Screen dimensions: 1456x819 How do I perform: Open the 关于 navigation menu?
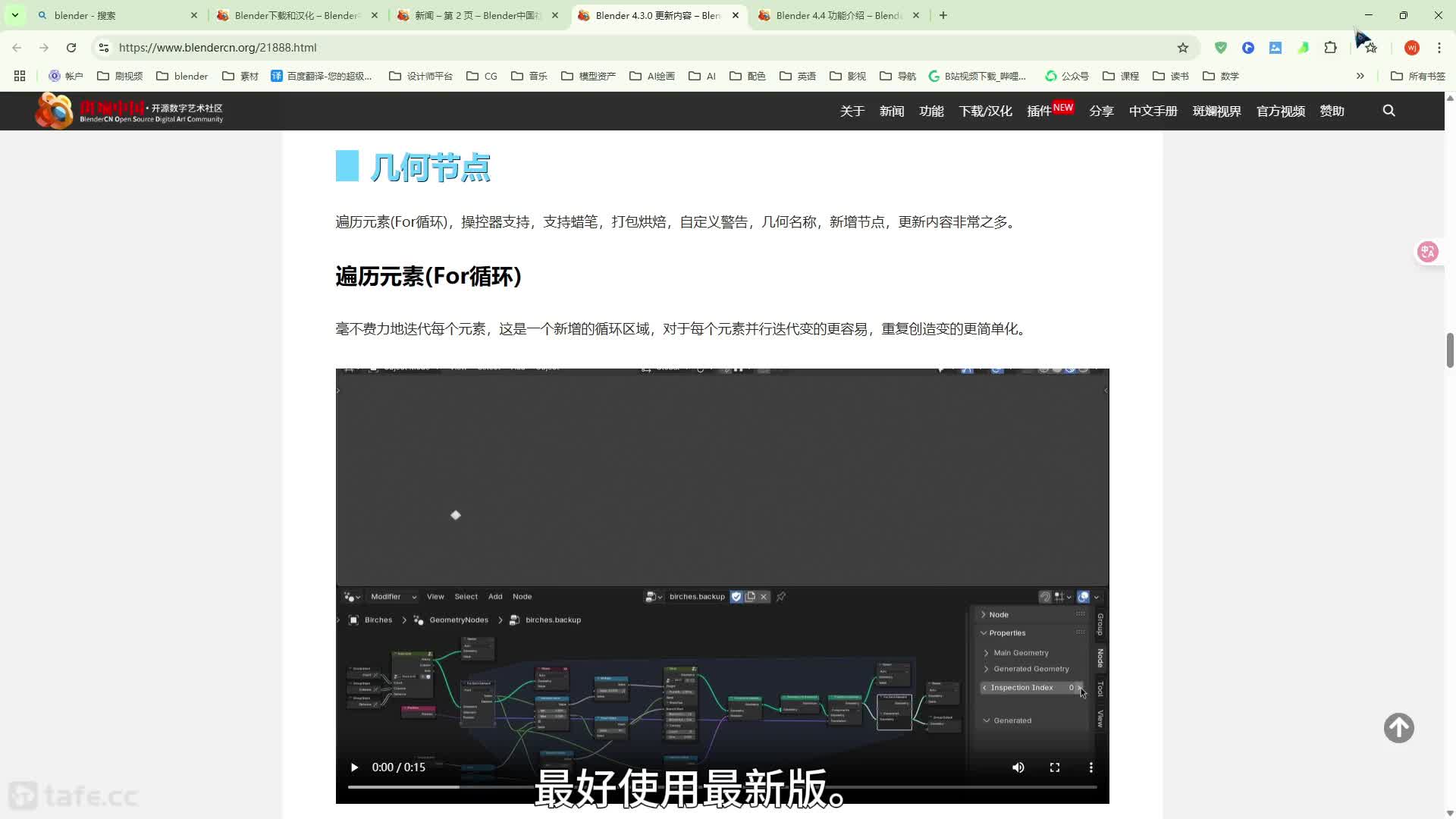pos(852,111)
